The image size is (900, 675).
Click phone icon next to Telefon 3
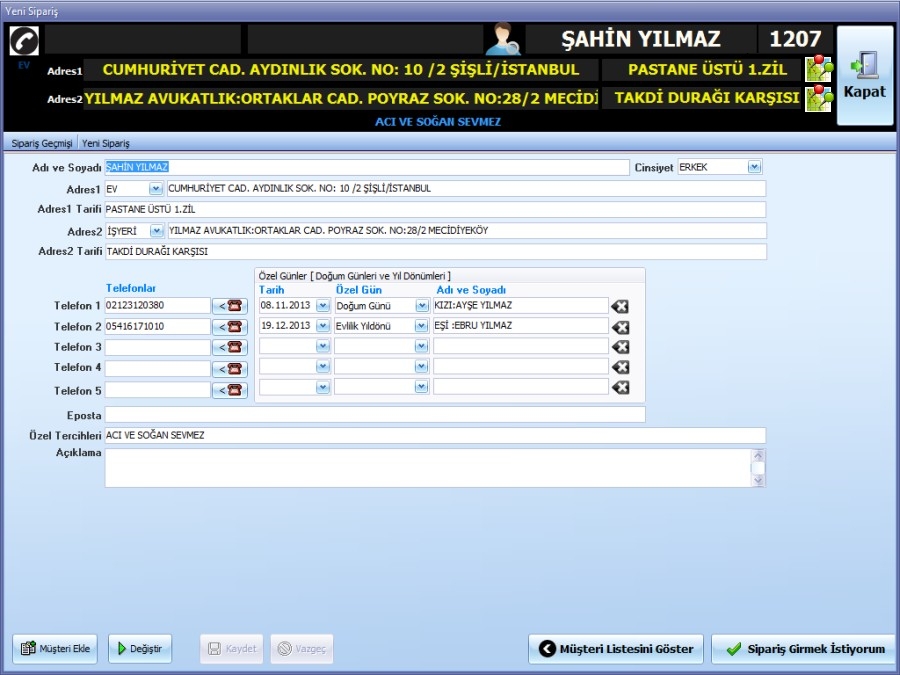(230, 347)
